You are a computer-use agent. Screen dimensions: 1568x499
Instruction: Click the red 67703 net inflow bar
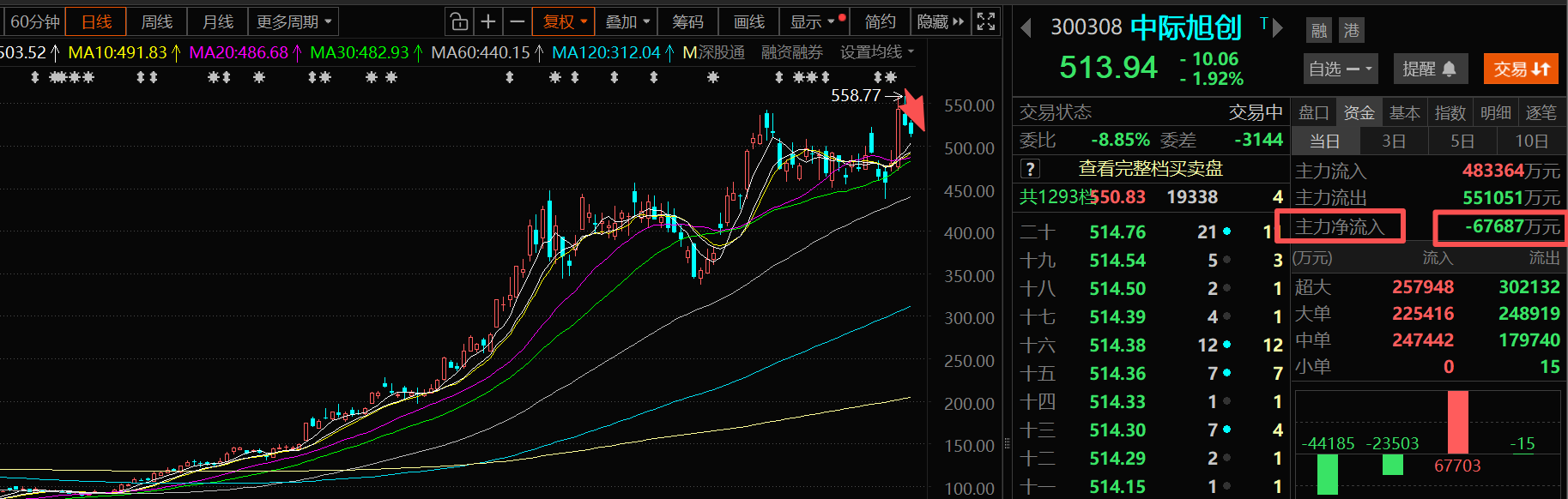1457,422
